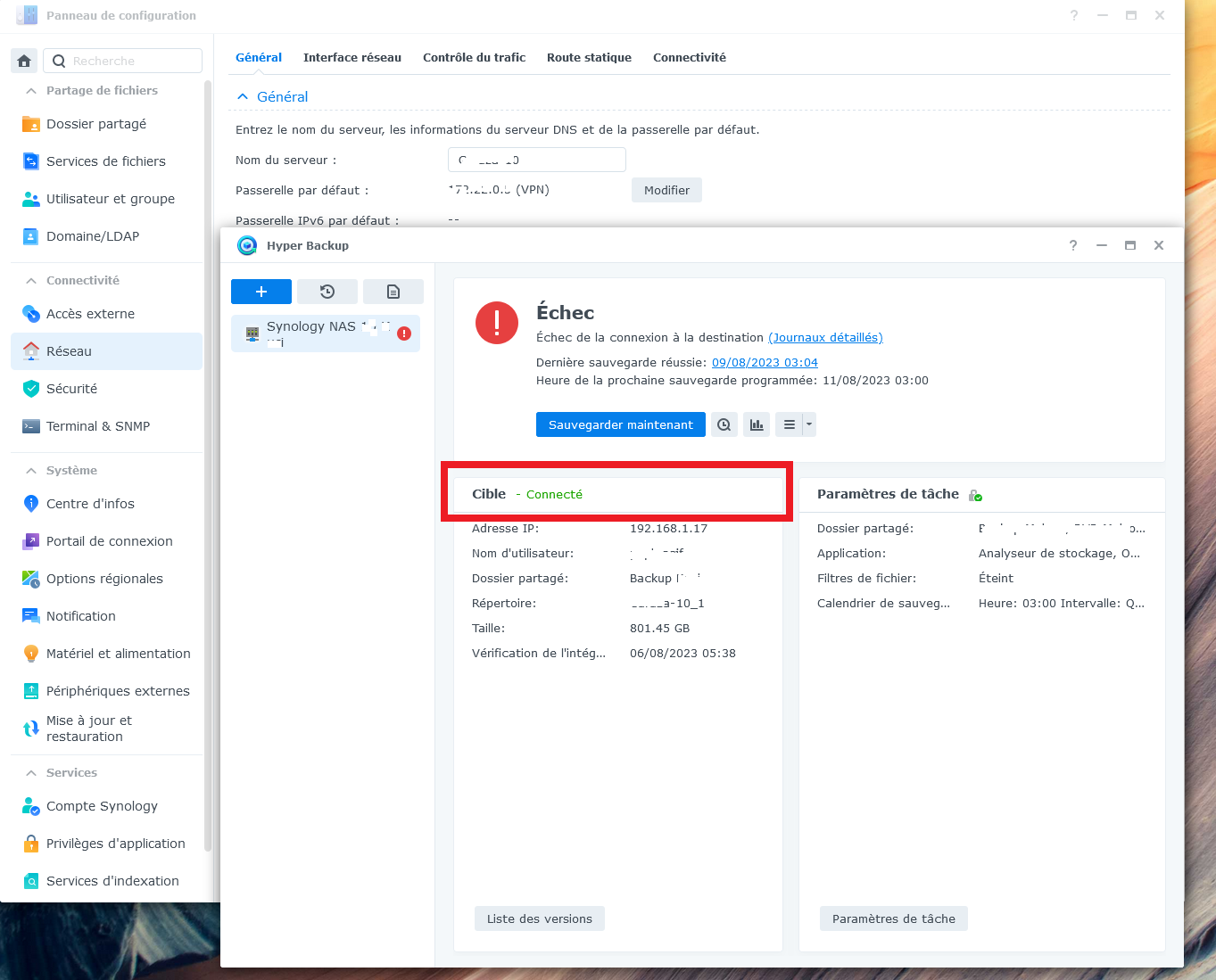
Task: Switch to the Route statique tab
Action: click(589, 57)
